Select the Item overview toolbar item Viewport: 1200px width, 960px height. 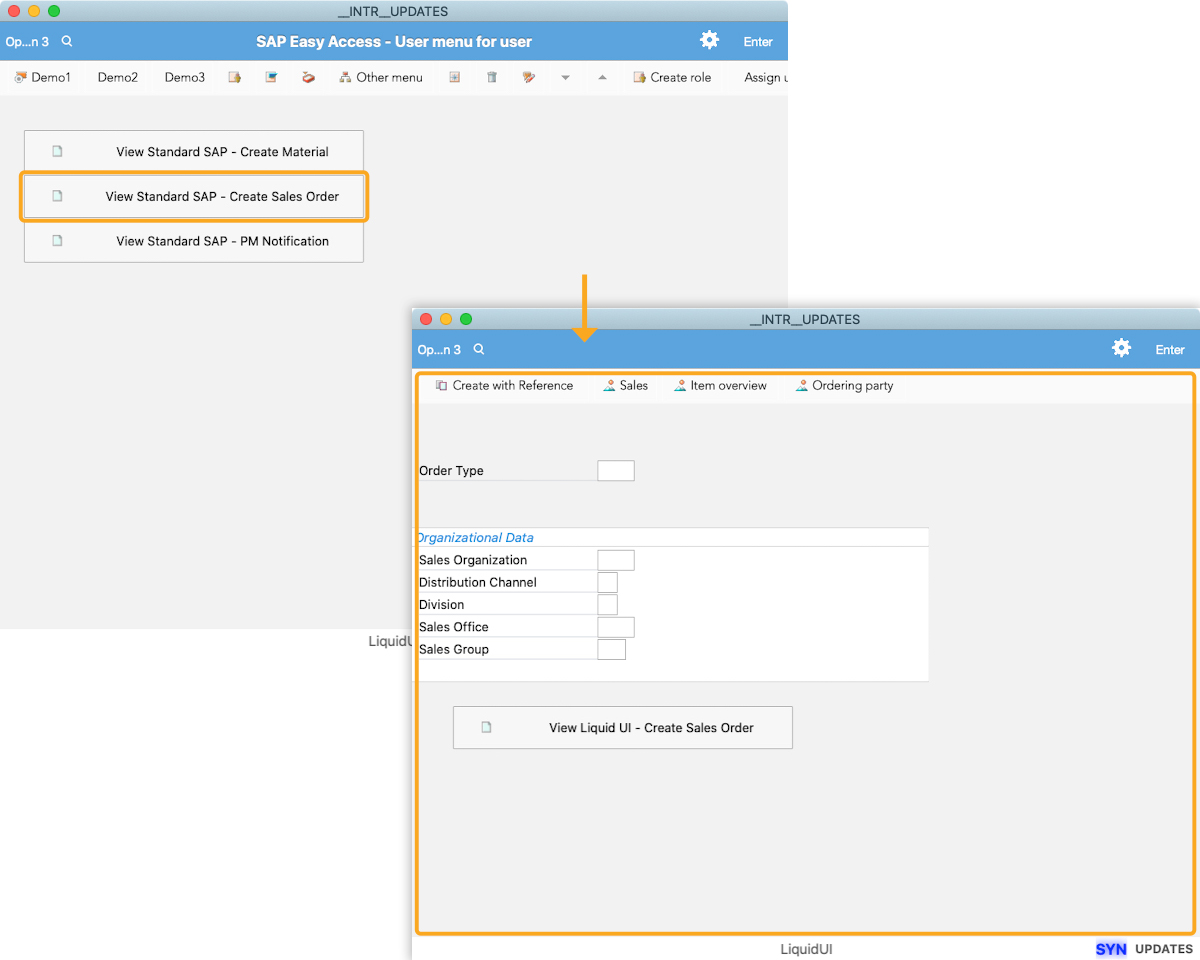(x=720, y=385)
